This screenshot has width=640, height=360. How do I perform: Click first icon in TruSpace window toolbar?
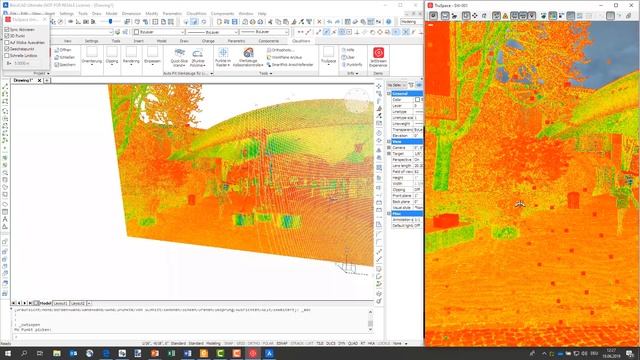[433, 16]
